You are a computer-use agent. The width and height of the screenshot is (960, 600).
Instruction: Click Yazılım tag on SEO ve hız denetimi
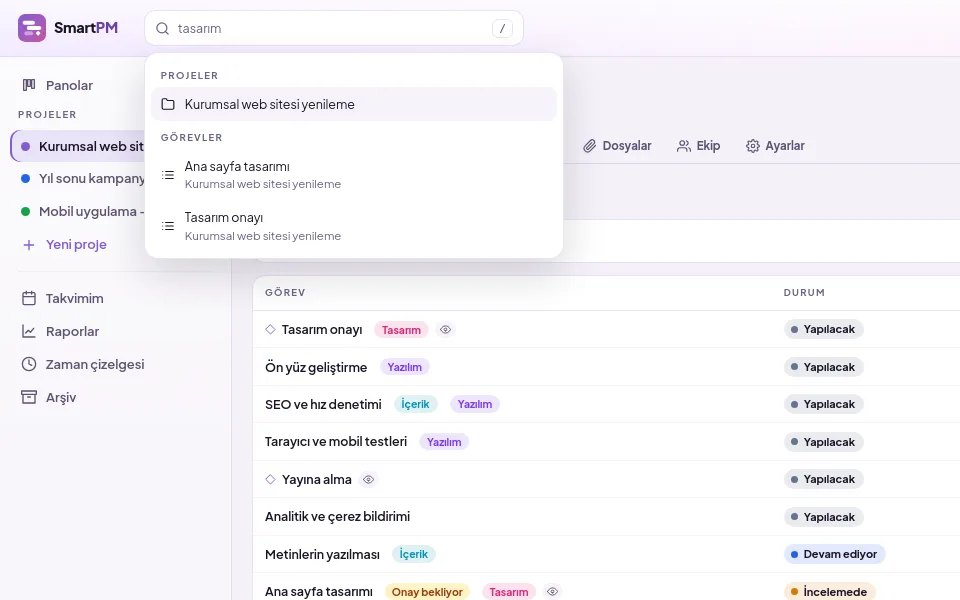[474, 404]
